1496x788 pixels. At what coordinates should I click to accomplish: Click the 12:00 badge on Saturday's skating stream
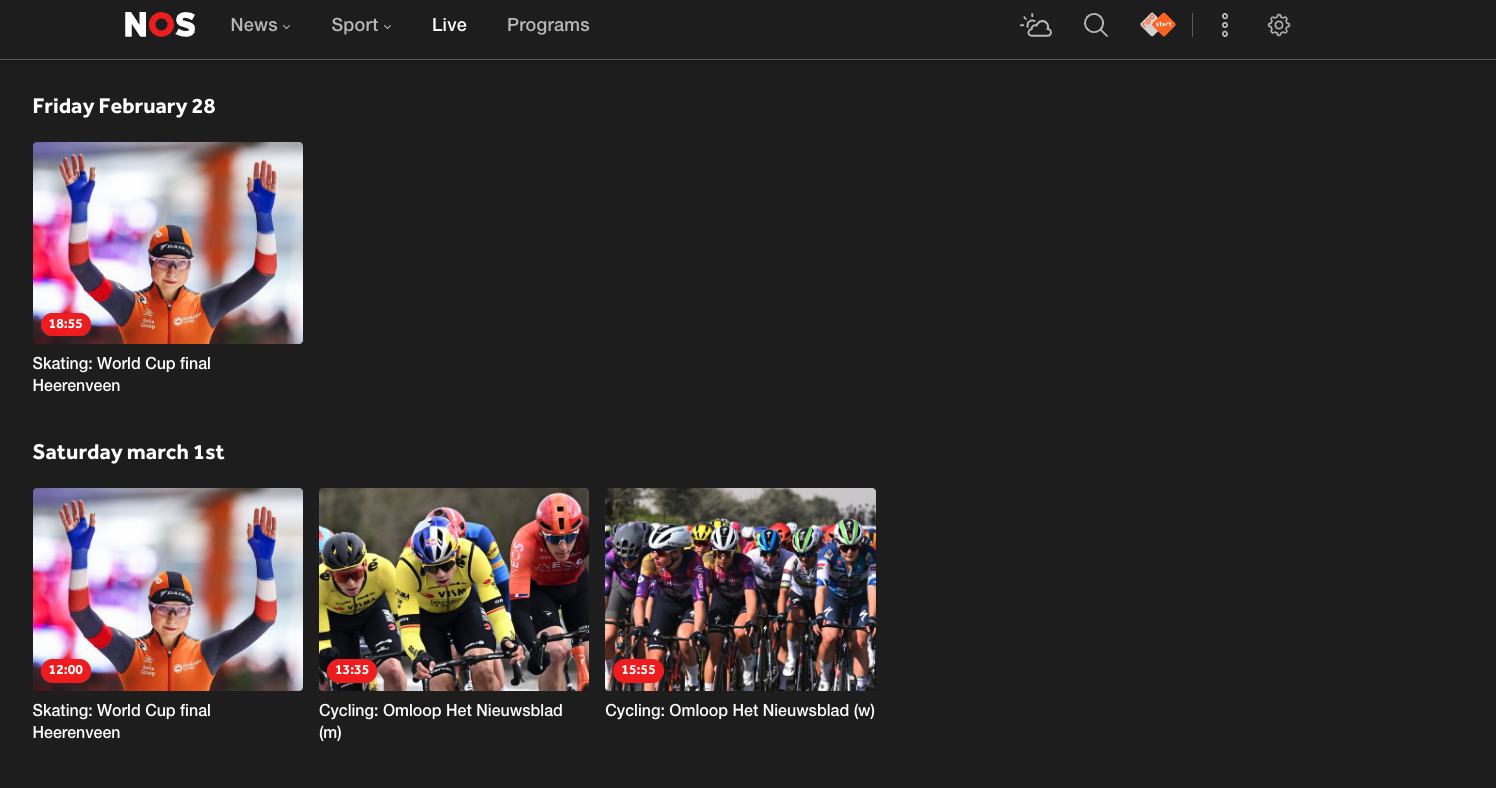pos(66,670)
